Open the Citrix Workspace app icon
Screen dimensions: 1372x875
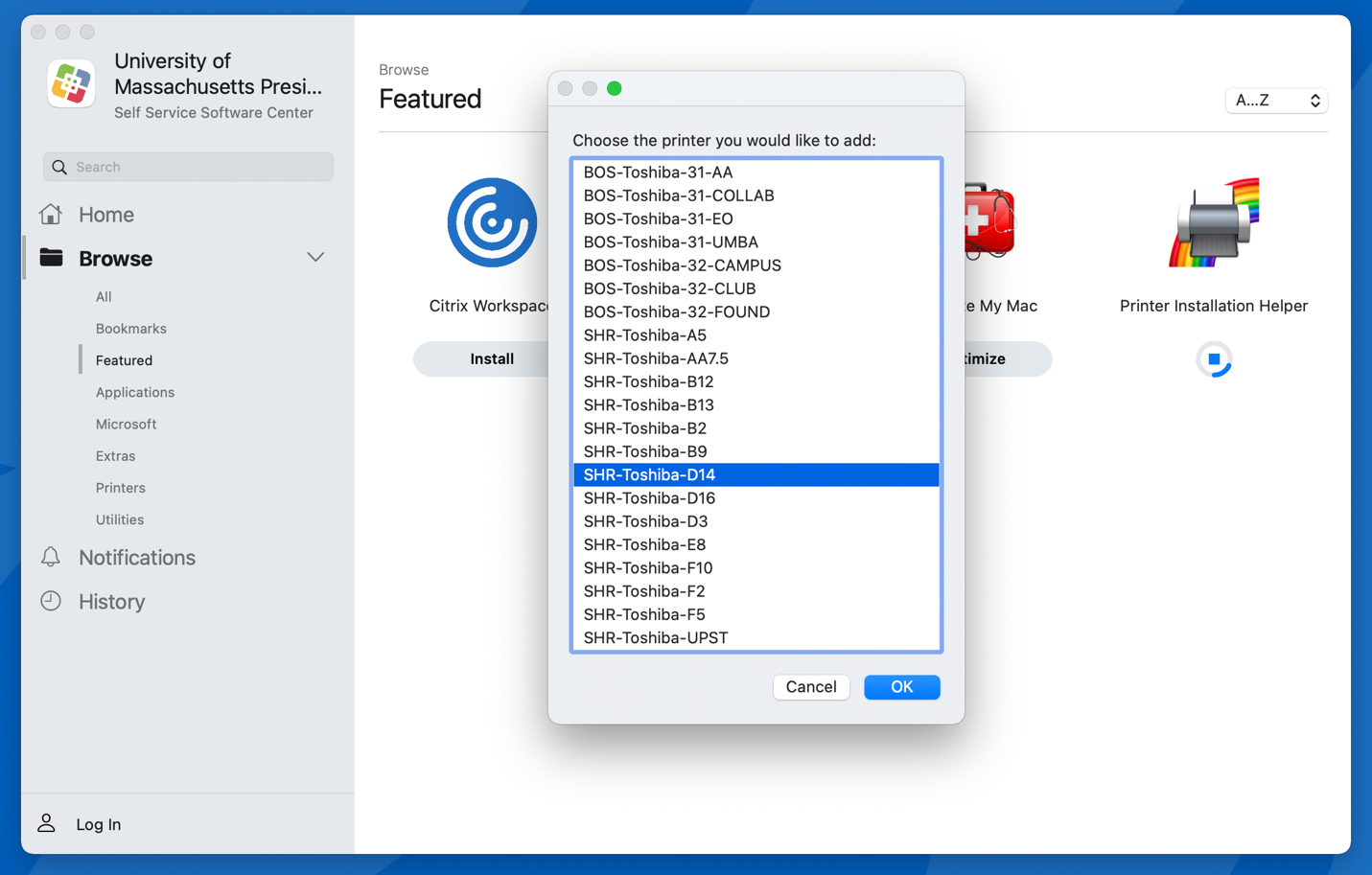coord(492,221)
